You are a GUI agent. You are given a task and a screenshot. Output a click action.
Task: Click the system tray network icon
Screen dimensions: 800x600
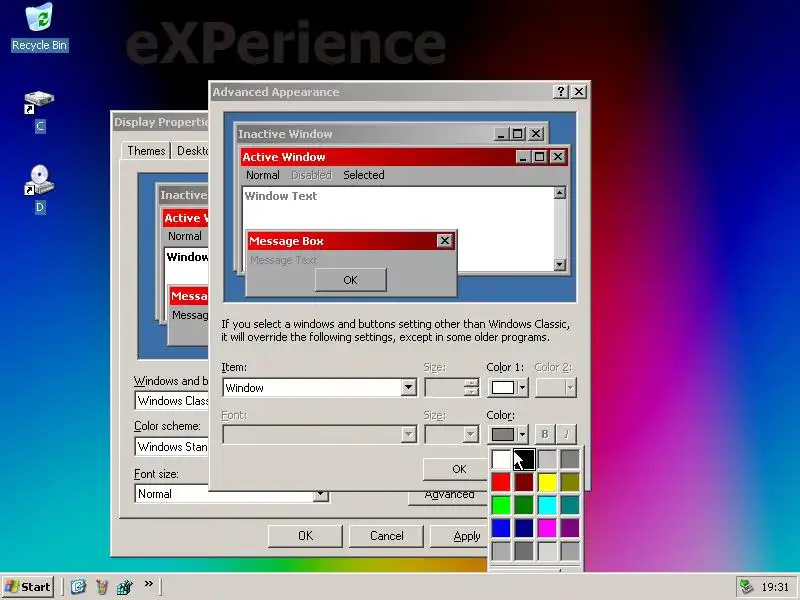coord(746,587)
